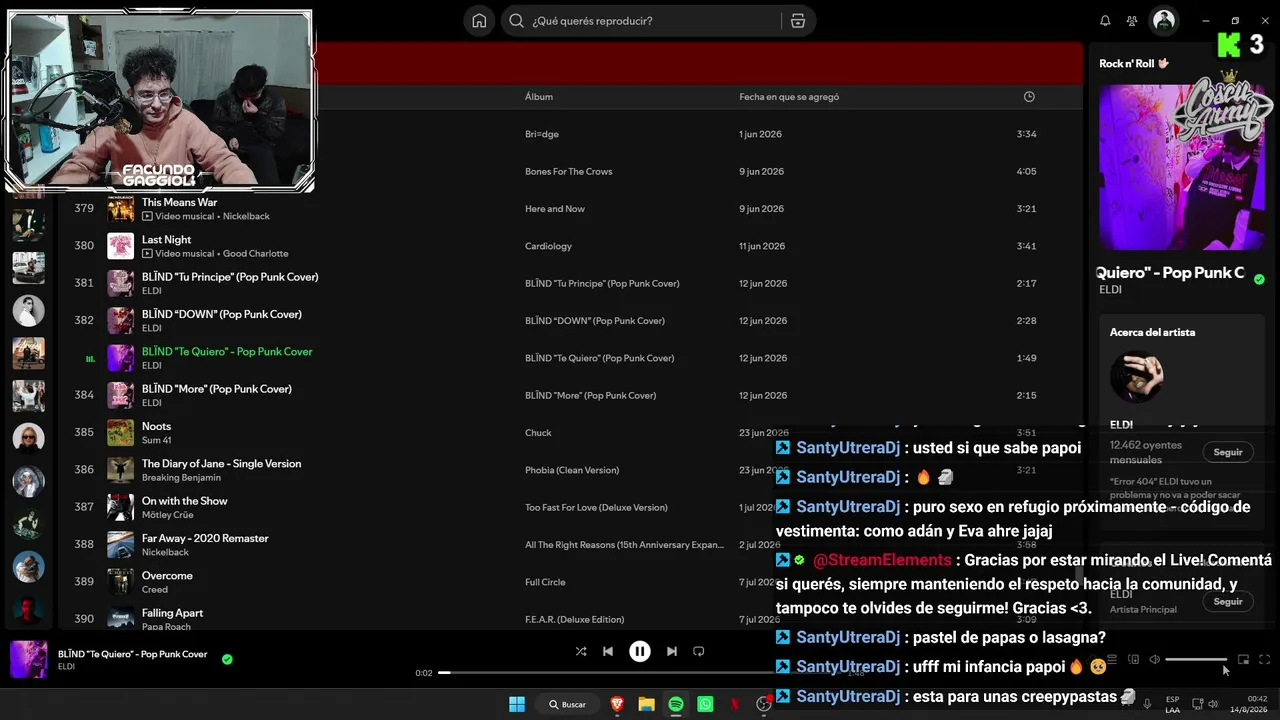Select track 'This Means War'

pyautogui.click(x=179, y=202)
